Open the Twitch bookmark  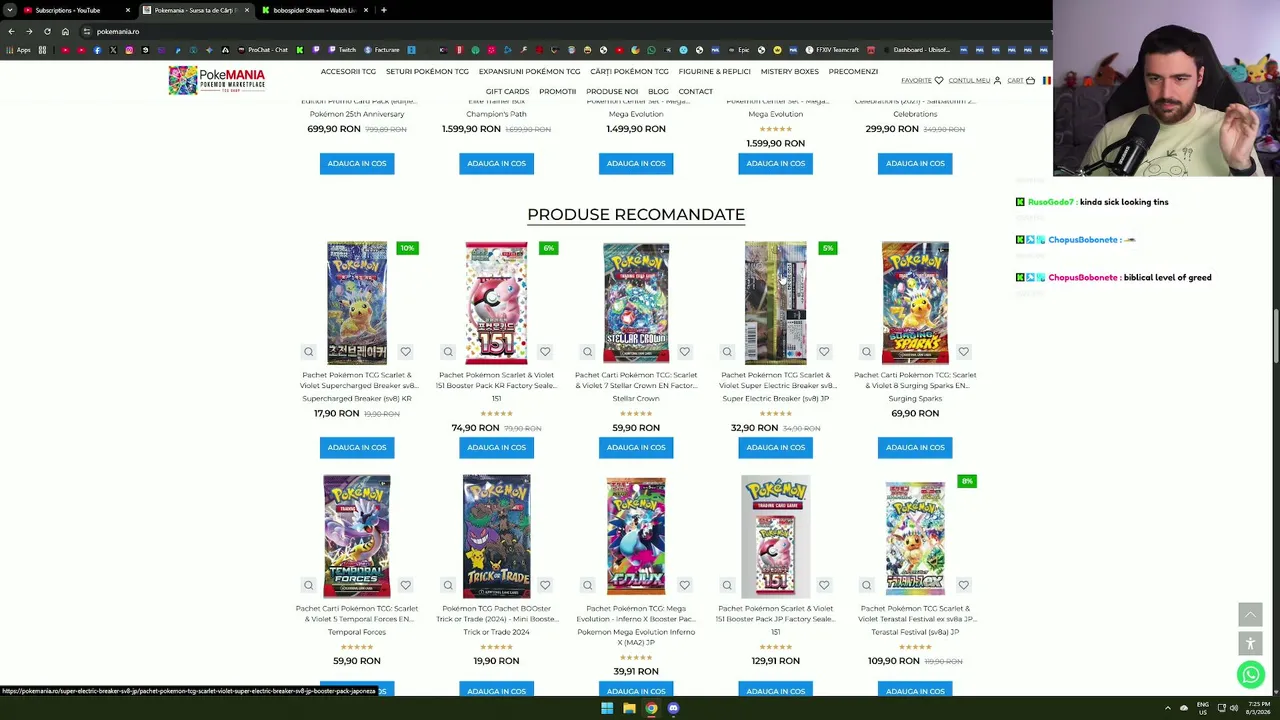[x=342, y=50]
